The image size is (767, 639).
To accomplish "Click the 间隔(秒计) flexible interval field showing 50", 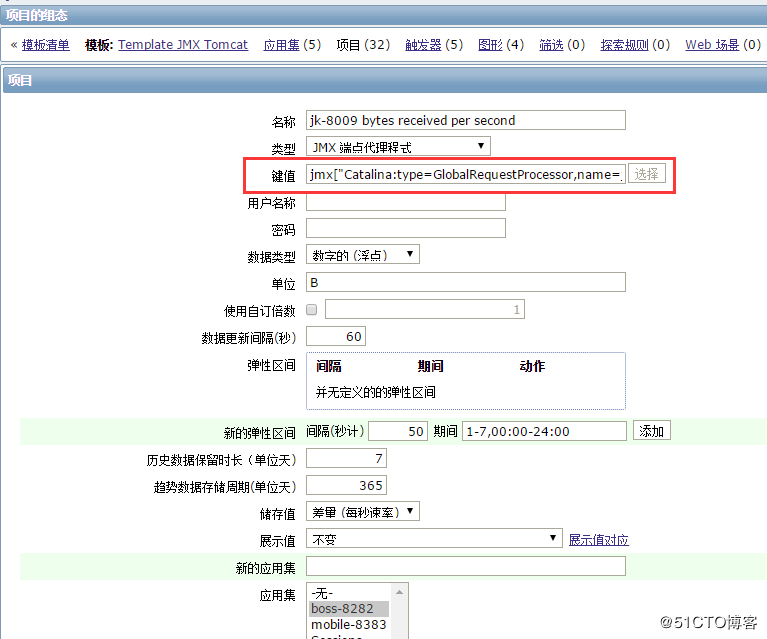I will 398,431.
